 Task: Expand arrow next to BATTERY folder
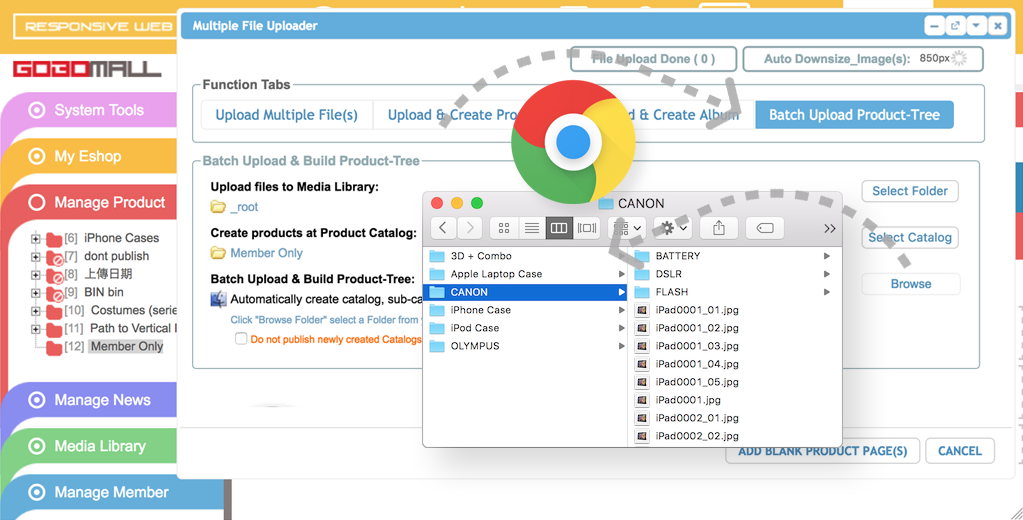827,256
